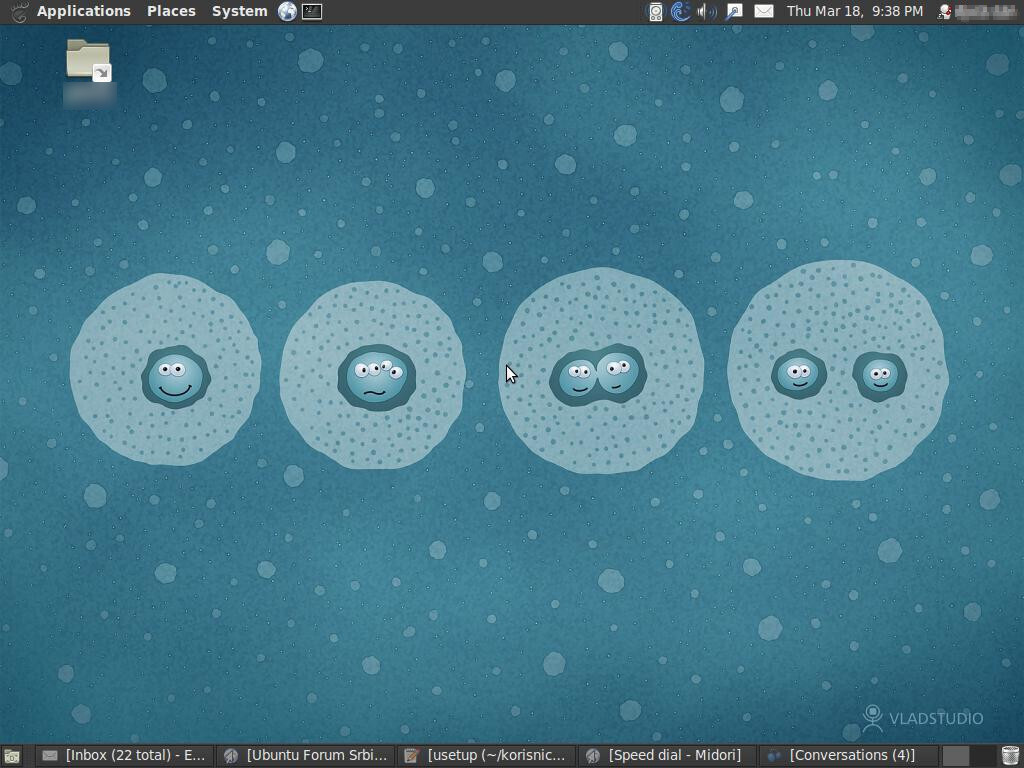This screenshot has width=1024, height=768.
Task: Toggle Show Desktop at the bottom-left
Action: [14, 755]
